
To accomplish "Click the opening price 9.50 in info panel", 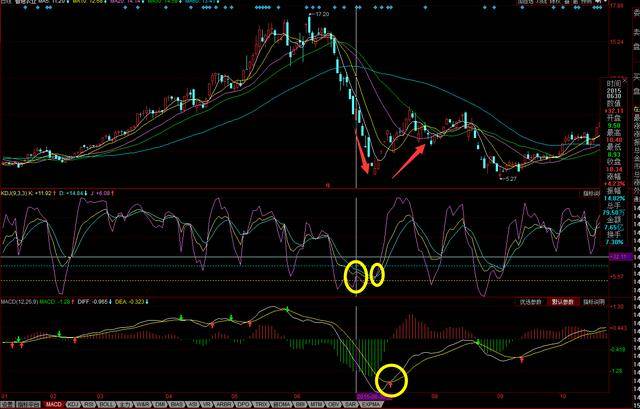I will (x=614, y=126).
